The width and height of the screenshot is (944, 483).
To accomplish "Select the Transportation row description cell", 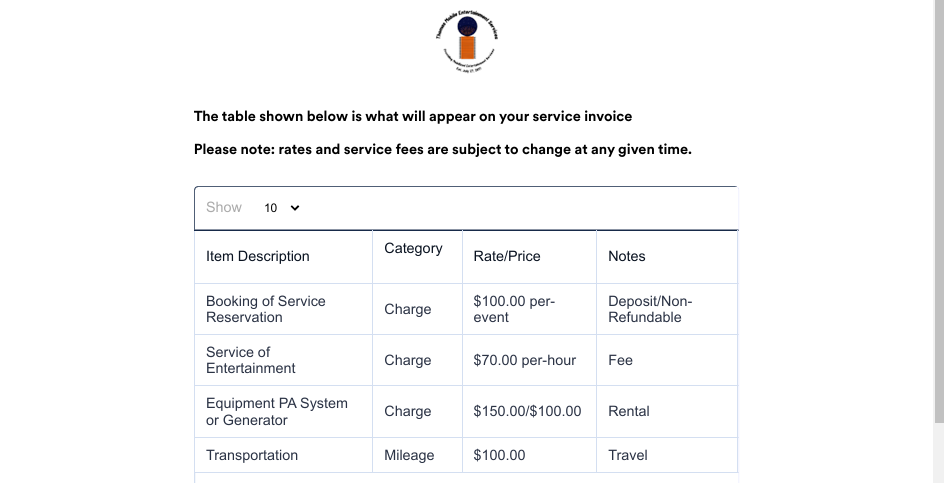I will [284, 455].
